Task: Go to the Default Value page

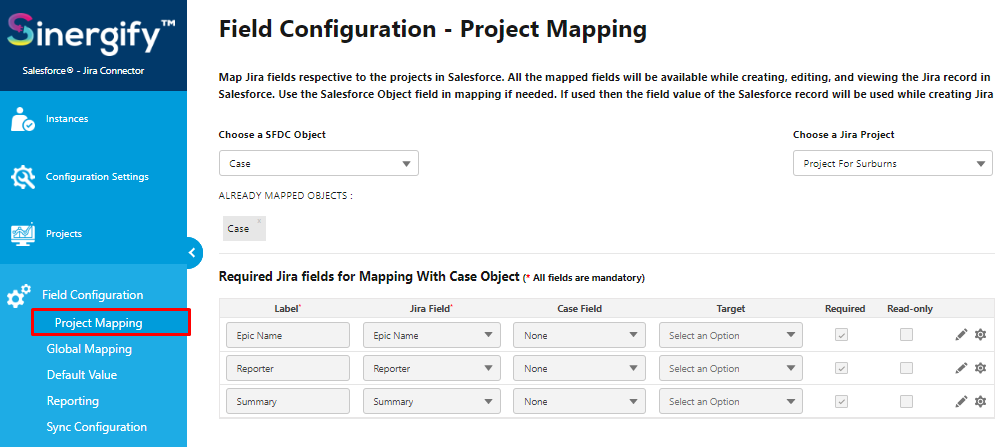Action: point(82,375)
